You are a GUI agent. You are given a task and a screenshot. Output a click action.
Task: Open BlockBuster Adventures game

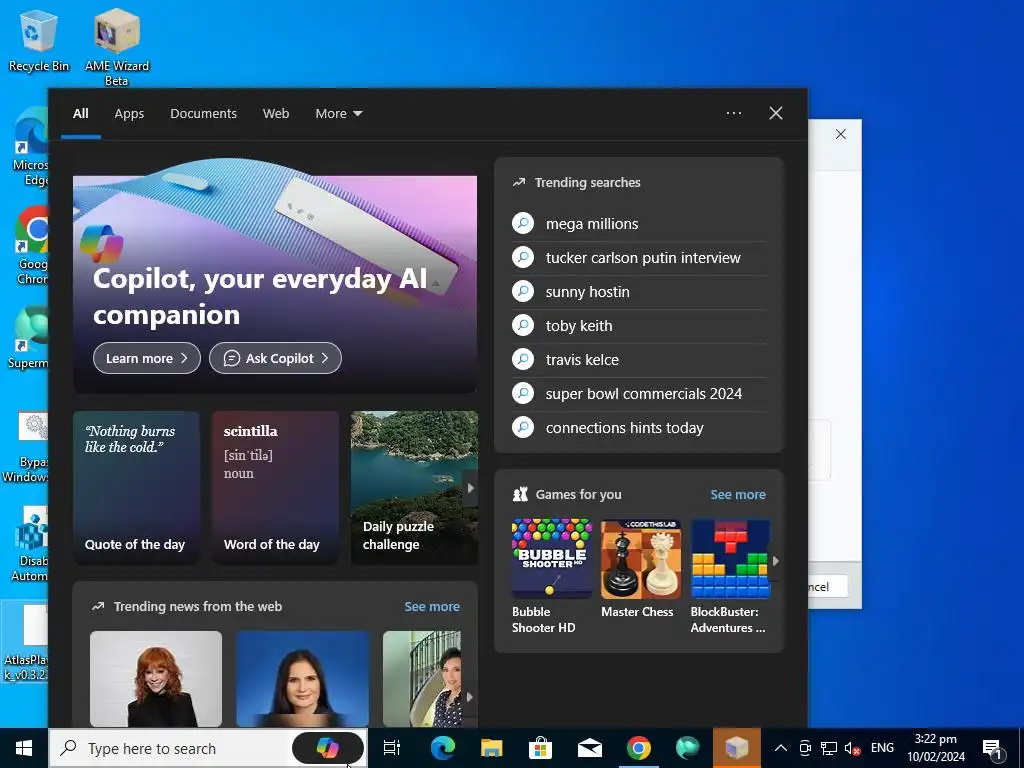pos(730,576)
